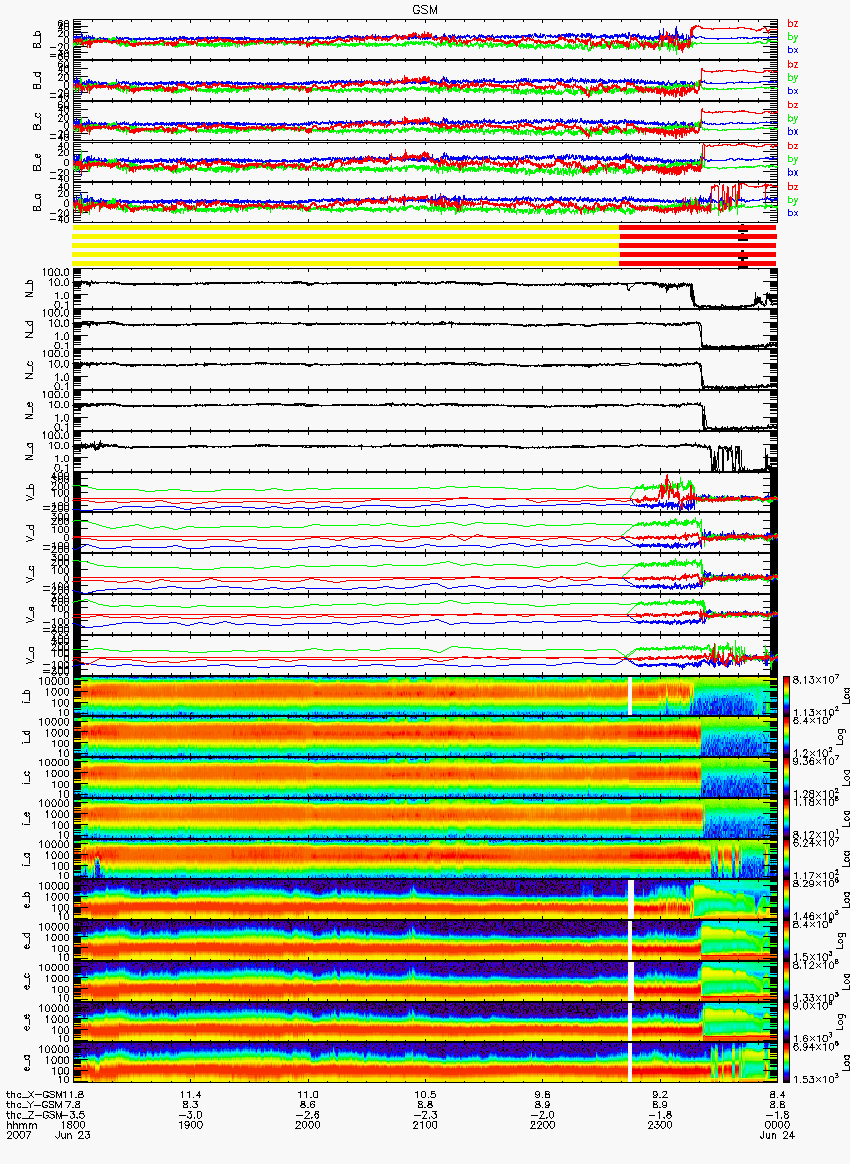Select the B_a panel axis label

coord(37,203)
